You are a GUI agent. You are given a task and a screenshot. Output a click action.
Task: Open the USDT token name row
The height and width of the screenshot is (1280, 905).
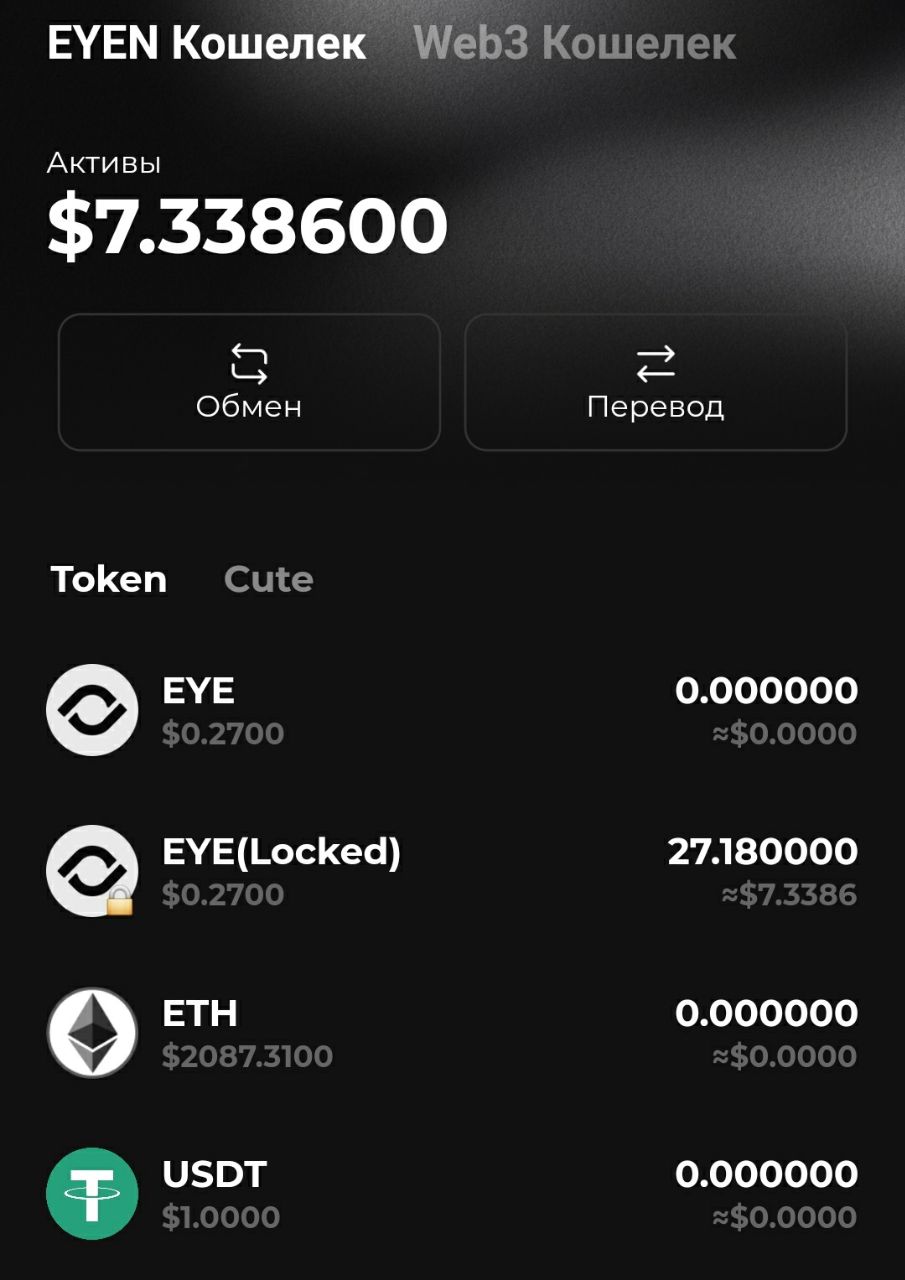(x=452, y=1193)
